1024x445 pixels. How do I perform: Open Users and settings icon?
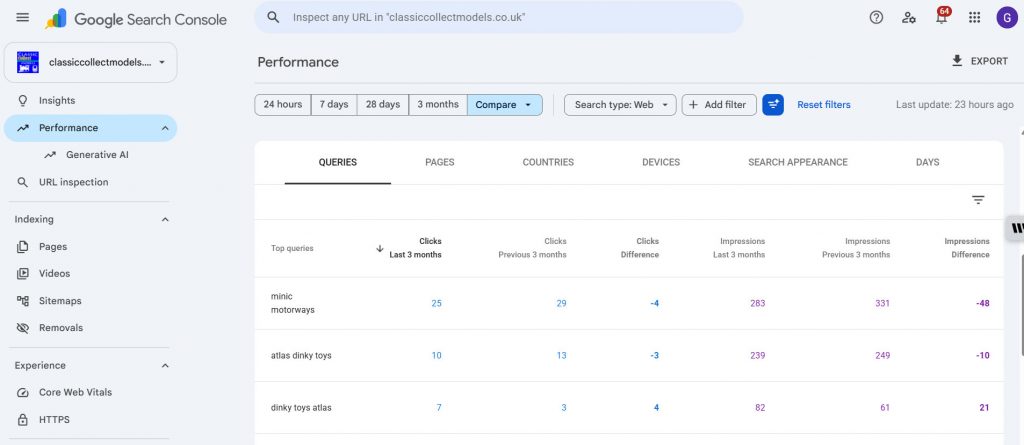coord(908,18)
